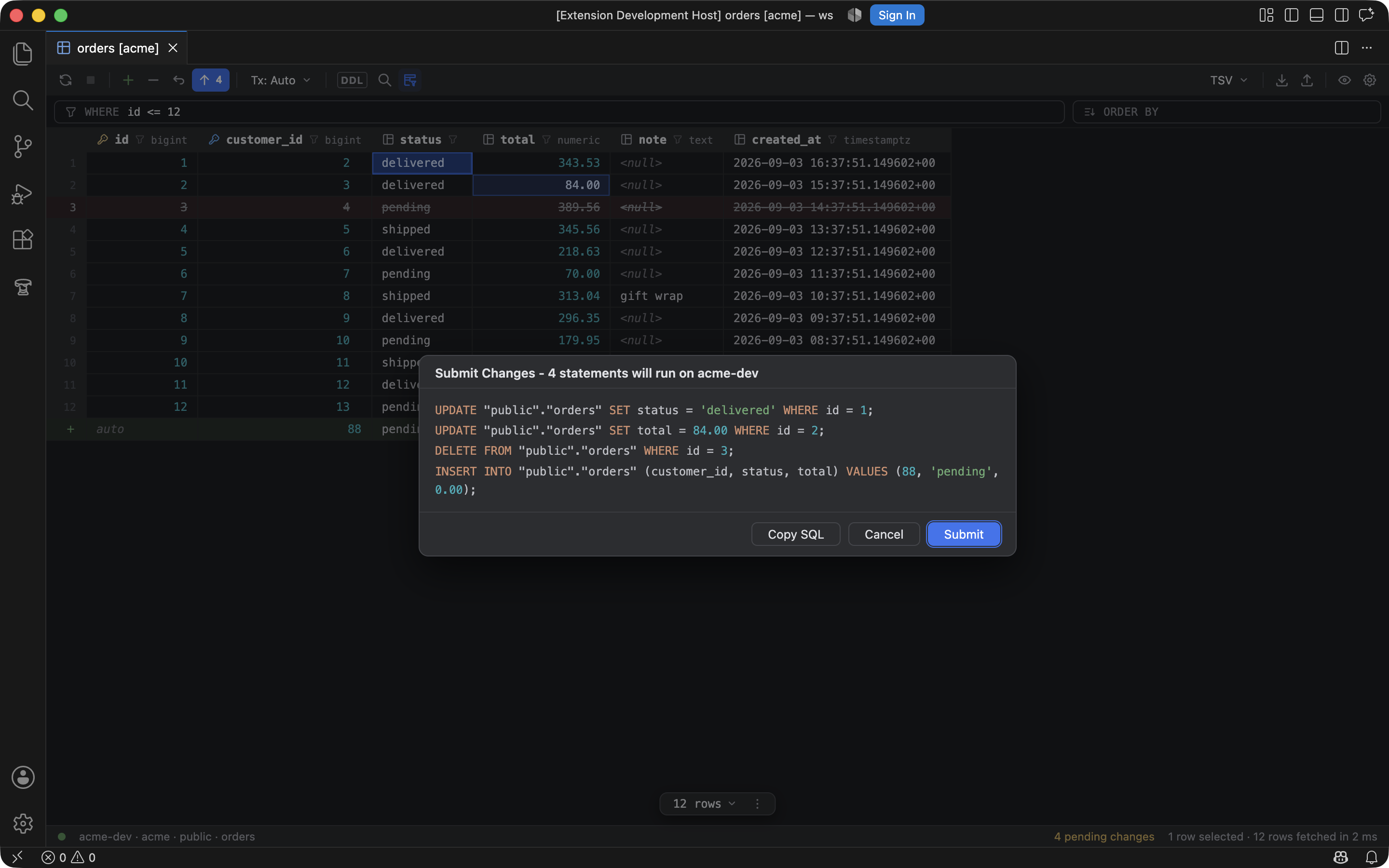This screenshot has width=1389, height=868.
Task: Show errors and warnings in status bar
Action: (x=68, y=857)
